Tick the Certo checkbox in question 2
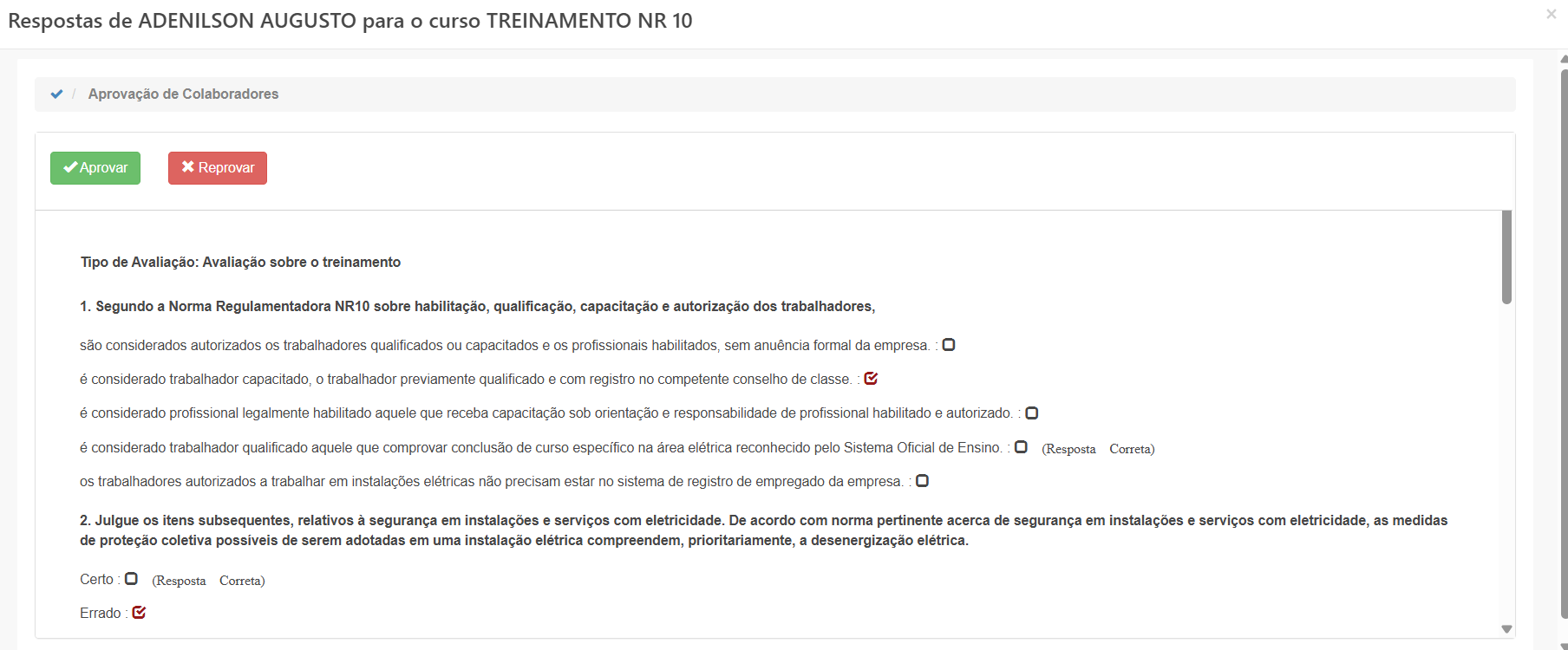 (131, 579)
